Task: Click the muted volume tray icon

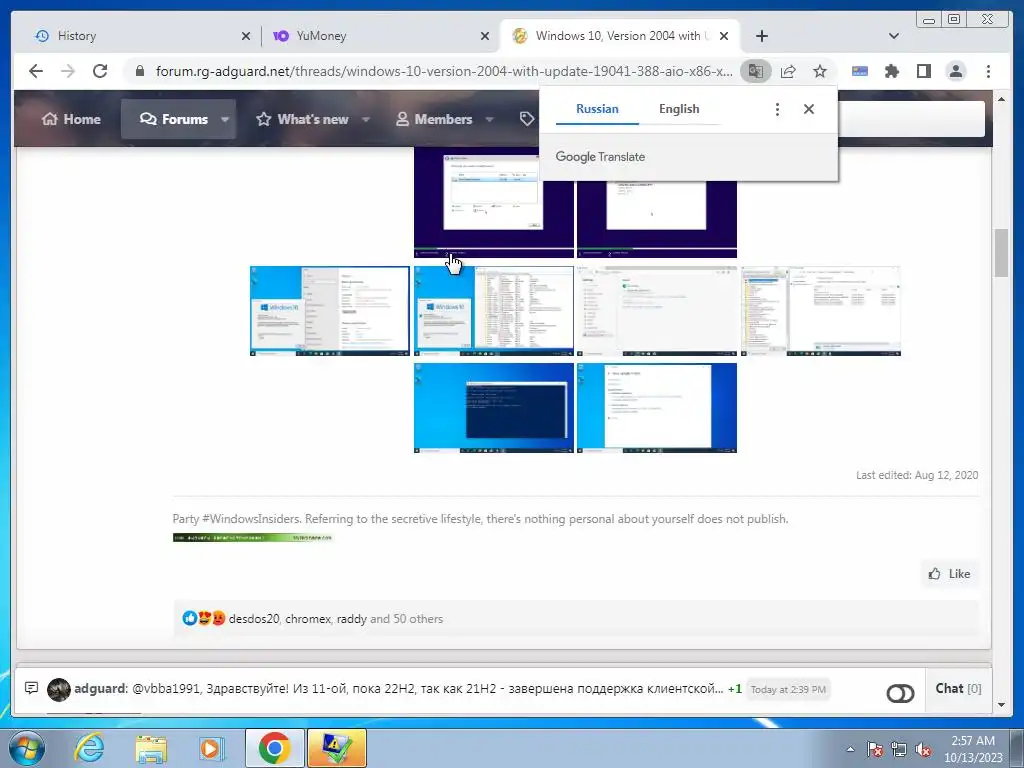Action: 923,749
